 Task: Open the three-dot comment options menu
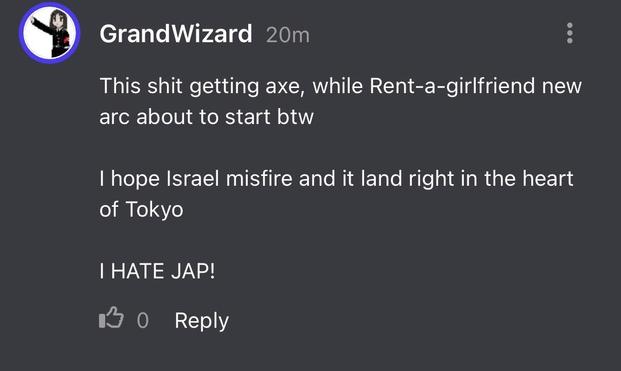pyautogui.click(x=570, y=33)
